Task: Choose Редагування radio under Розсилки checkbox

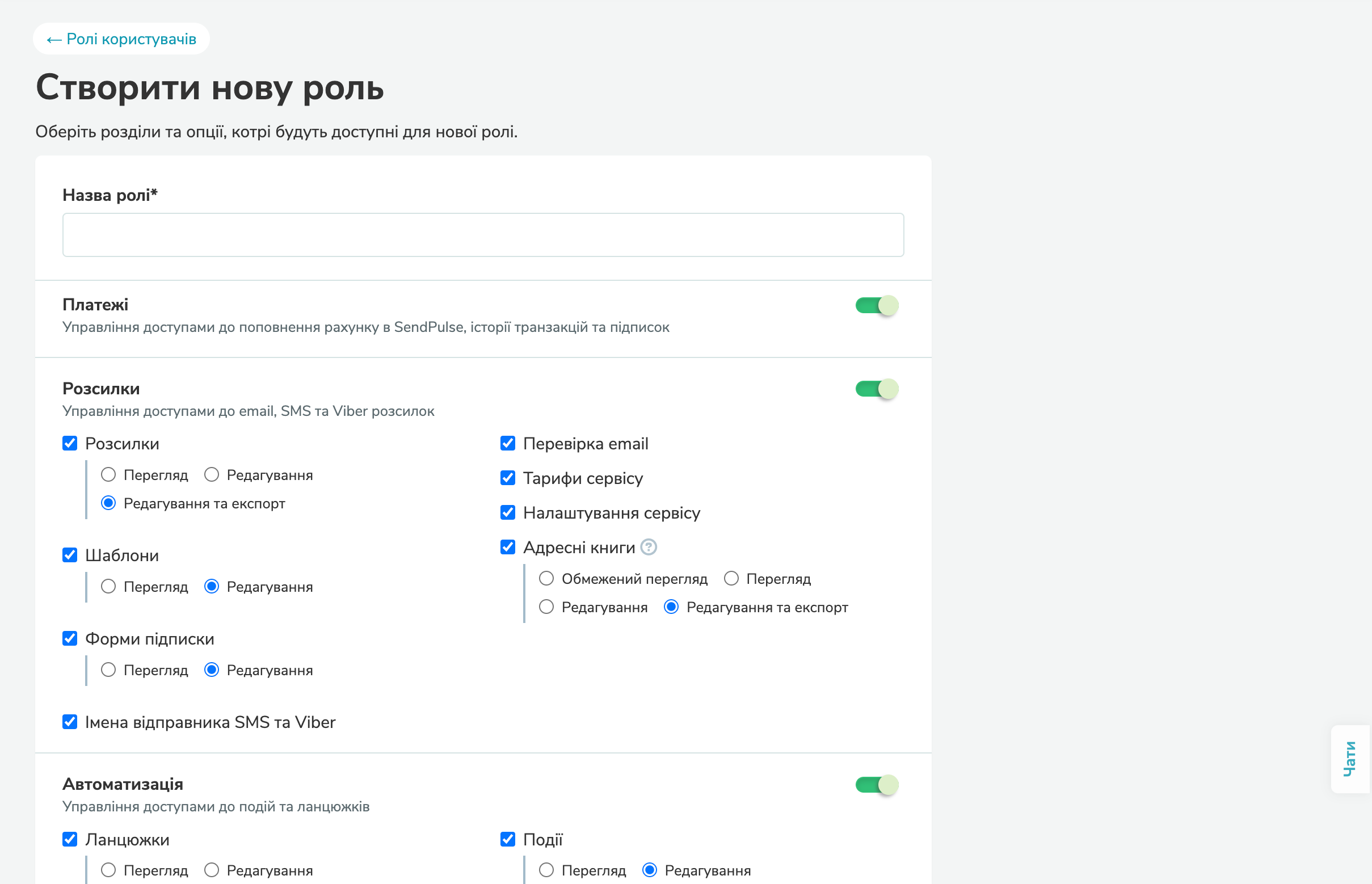Action: tap(212, 475)
